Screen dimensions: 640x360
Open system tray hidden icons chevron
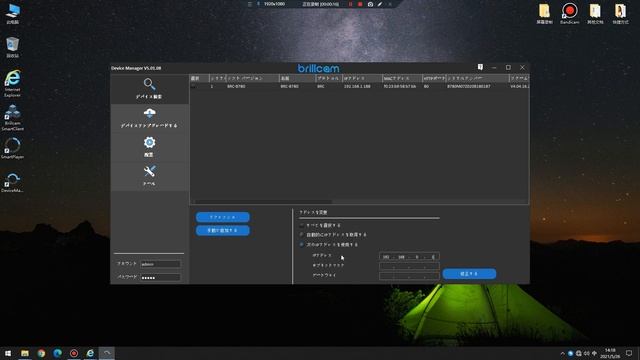coord(562,353)
